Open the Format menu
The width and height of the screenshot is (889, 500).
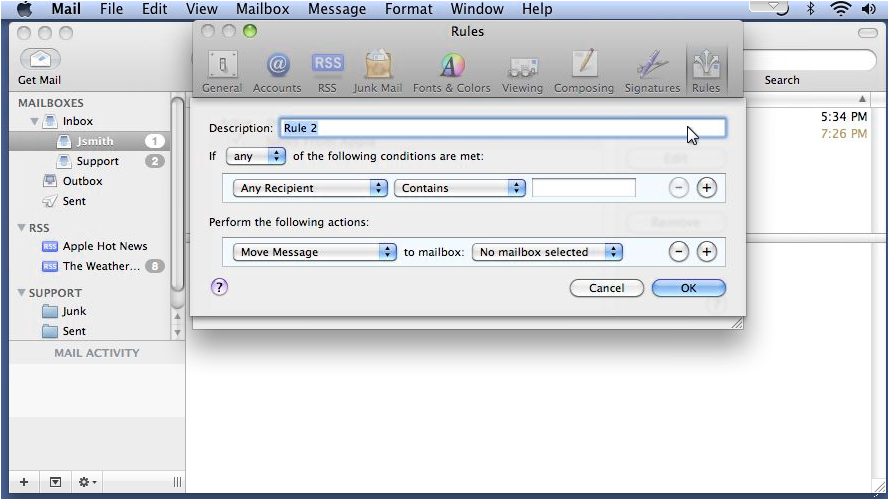click(x=407, y=9)
